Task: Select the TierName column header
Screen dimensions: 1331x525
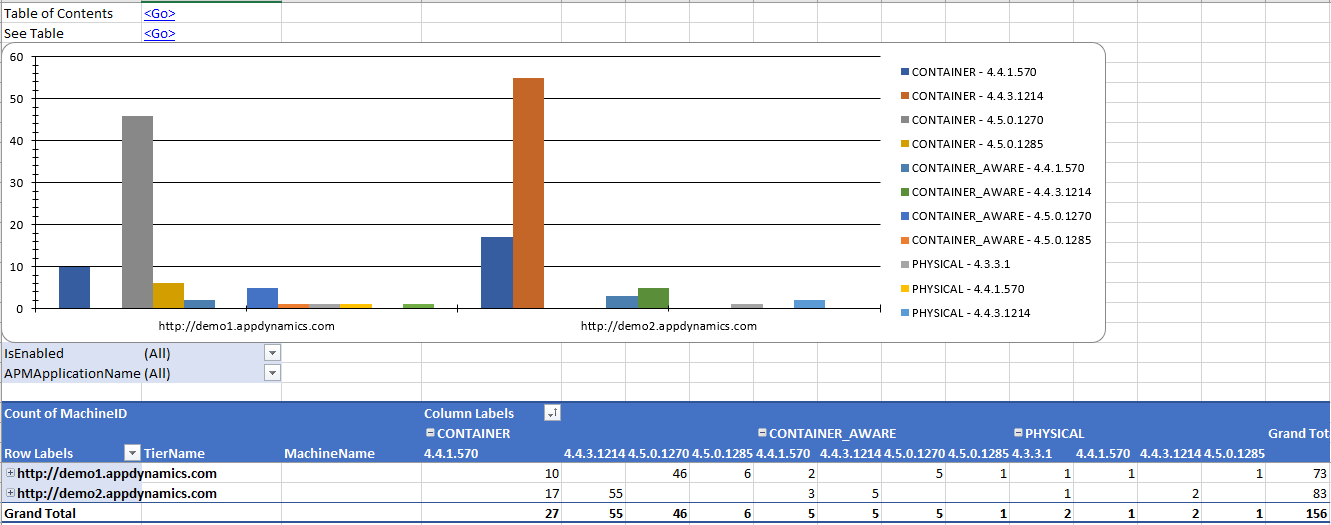Action: (174, 453)
